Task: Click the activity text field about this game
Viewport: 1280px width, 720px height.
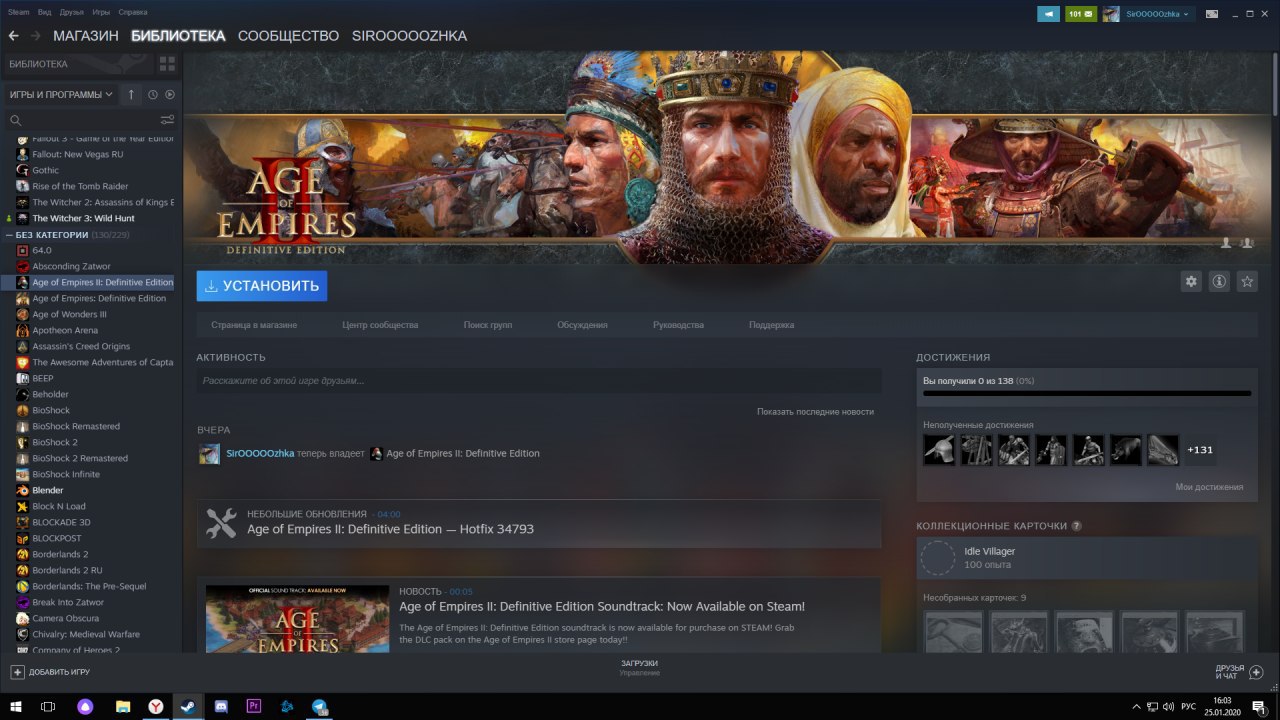Action: pos(539,381)
